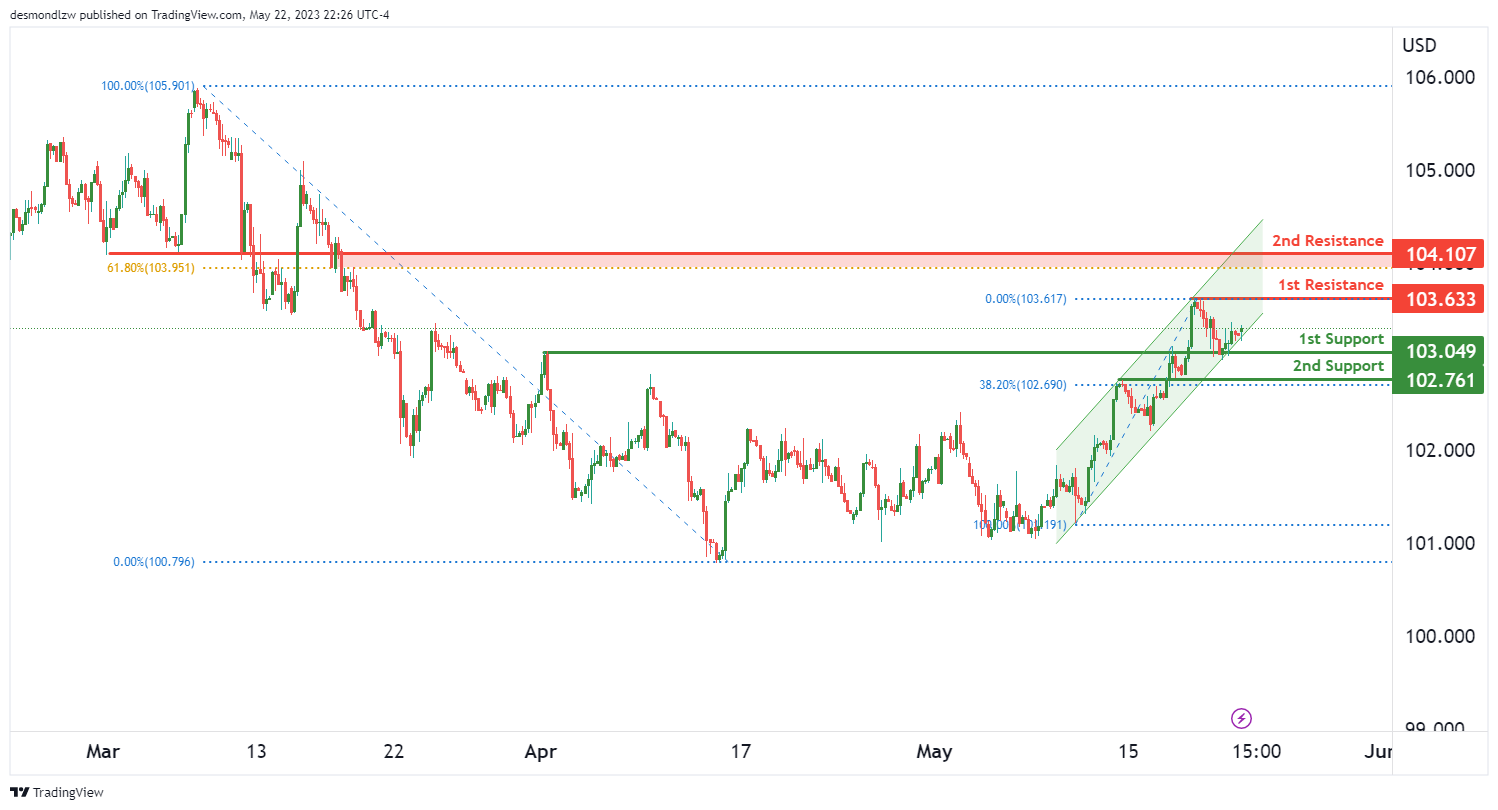Click the USD currency label
The image size is (1498, 810).
tap(1420, 45)
